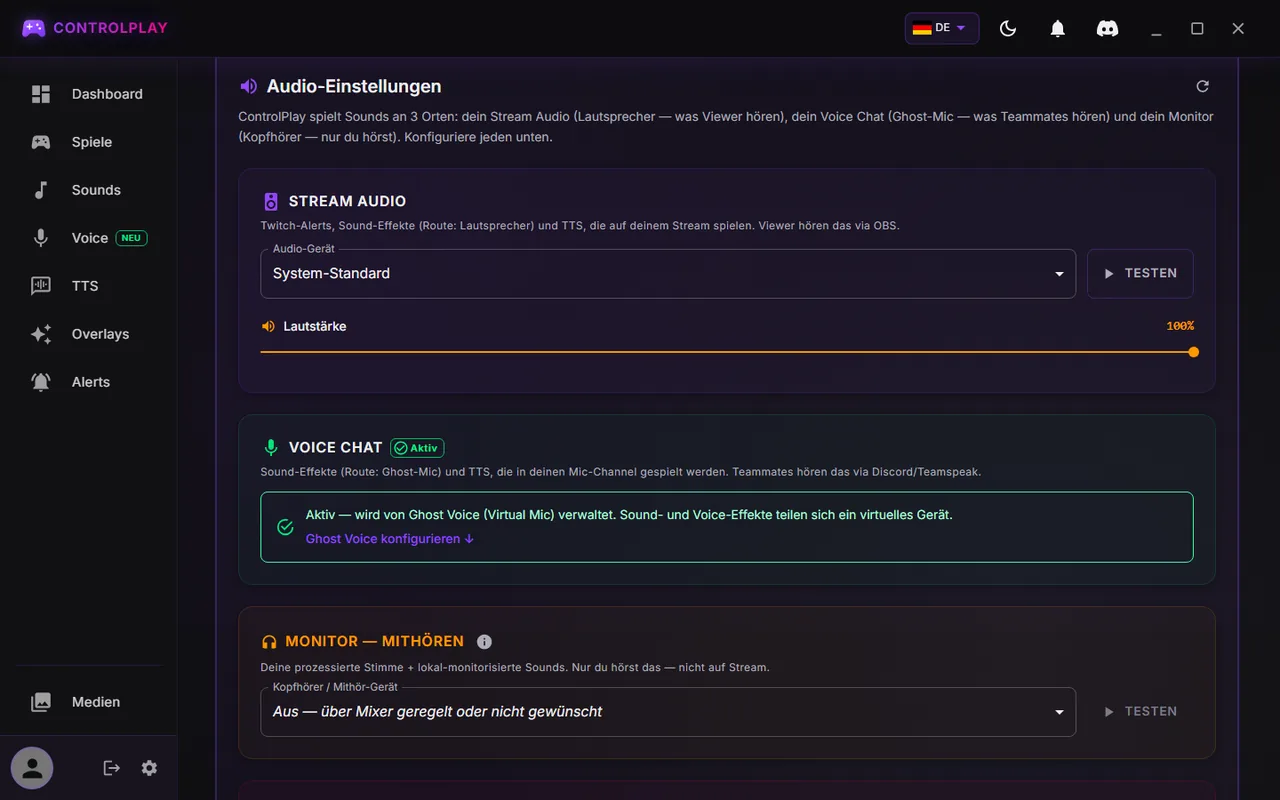The height and width of the screenshot is (800, 1280).
Task: Maximize the ControlPlay window
Action: [1197, 29]
